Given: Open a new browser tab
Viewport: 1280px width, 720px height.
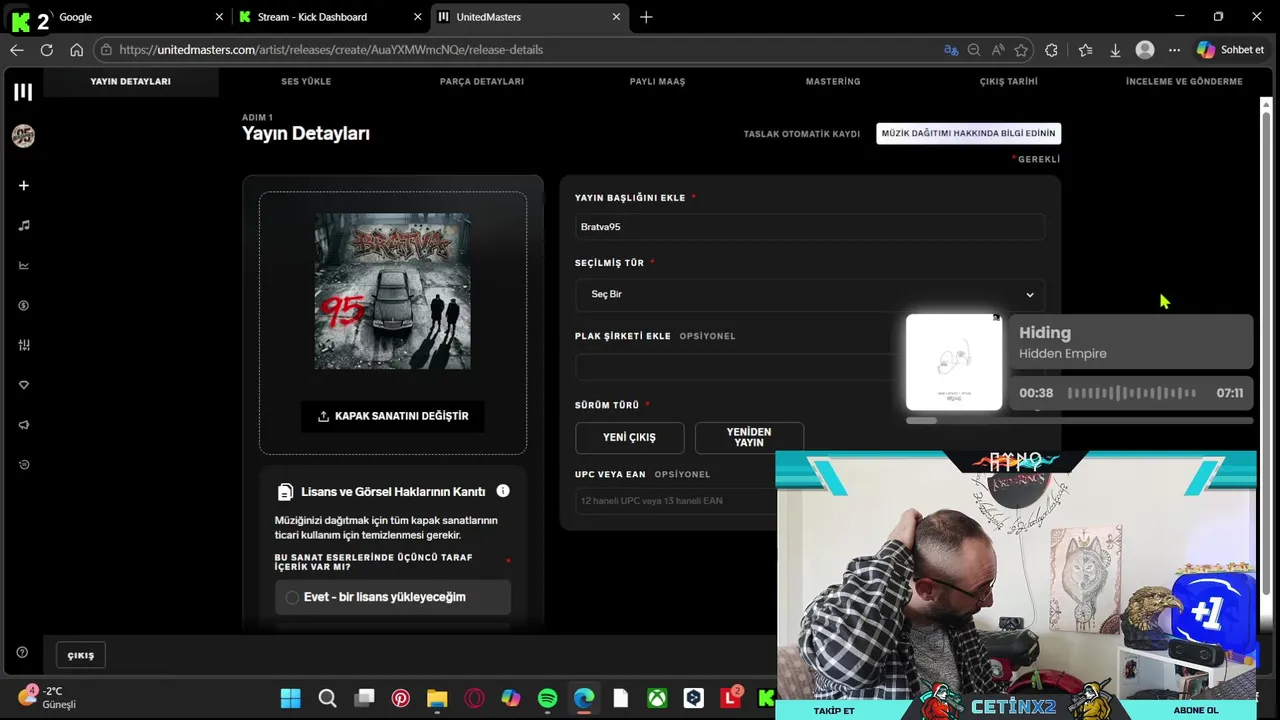Looking at the screenshot, I should point(646,17).
